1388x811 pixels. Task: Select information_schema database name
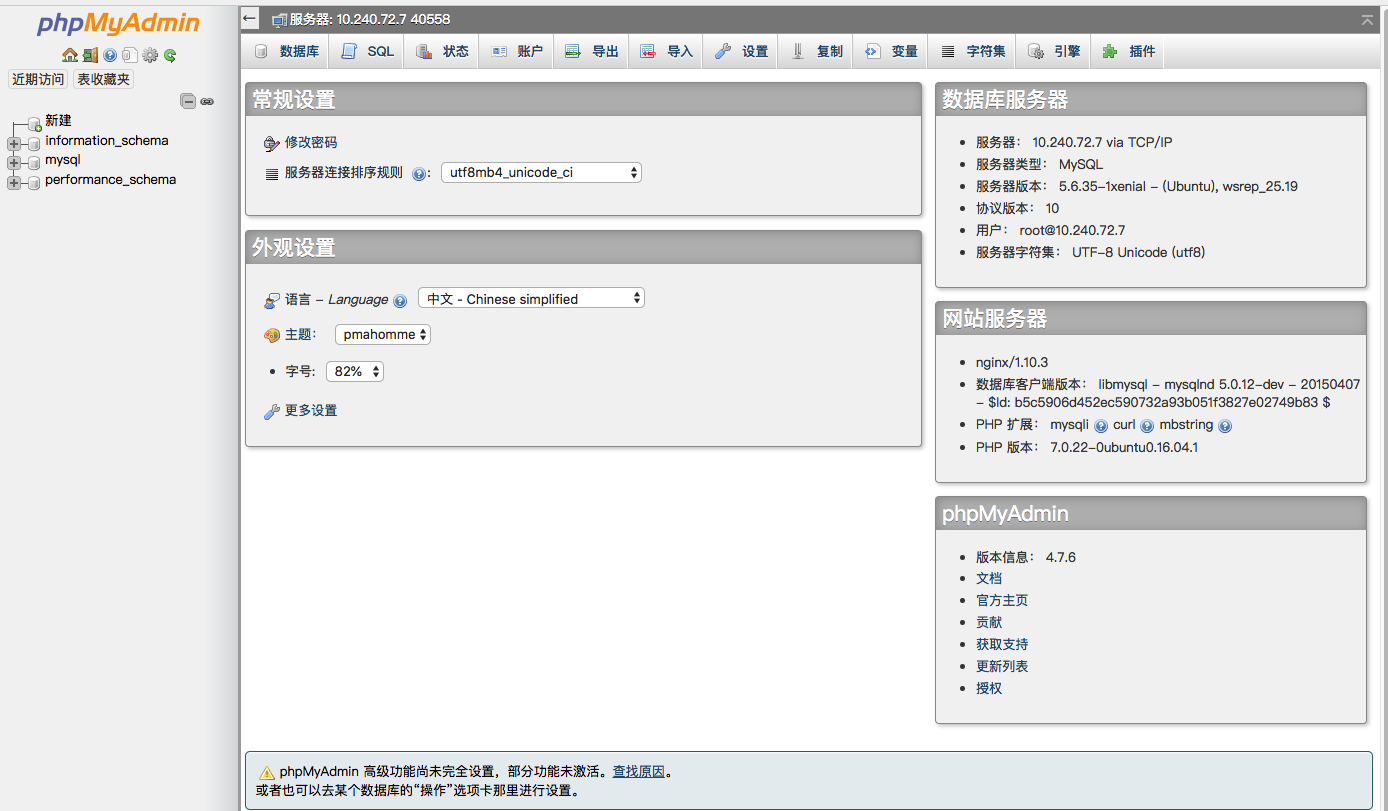point(107,141)
